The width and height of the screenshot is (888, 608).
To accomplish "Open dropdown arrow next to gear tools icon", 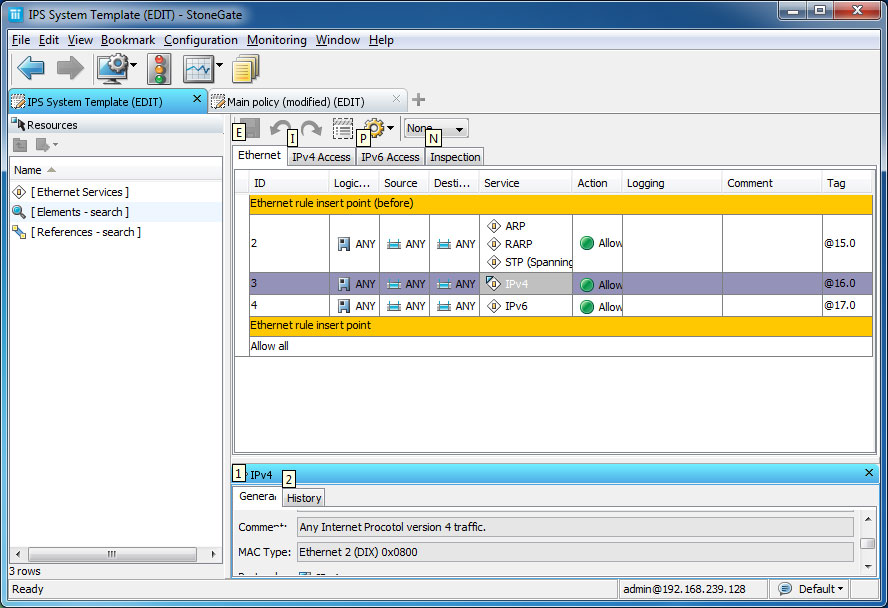I will pos(390,128).
